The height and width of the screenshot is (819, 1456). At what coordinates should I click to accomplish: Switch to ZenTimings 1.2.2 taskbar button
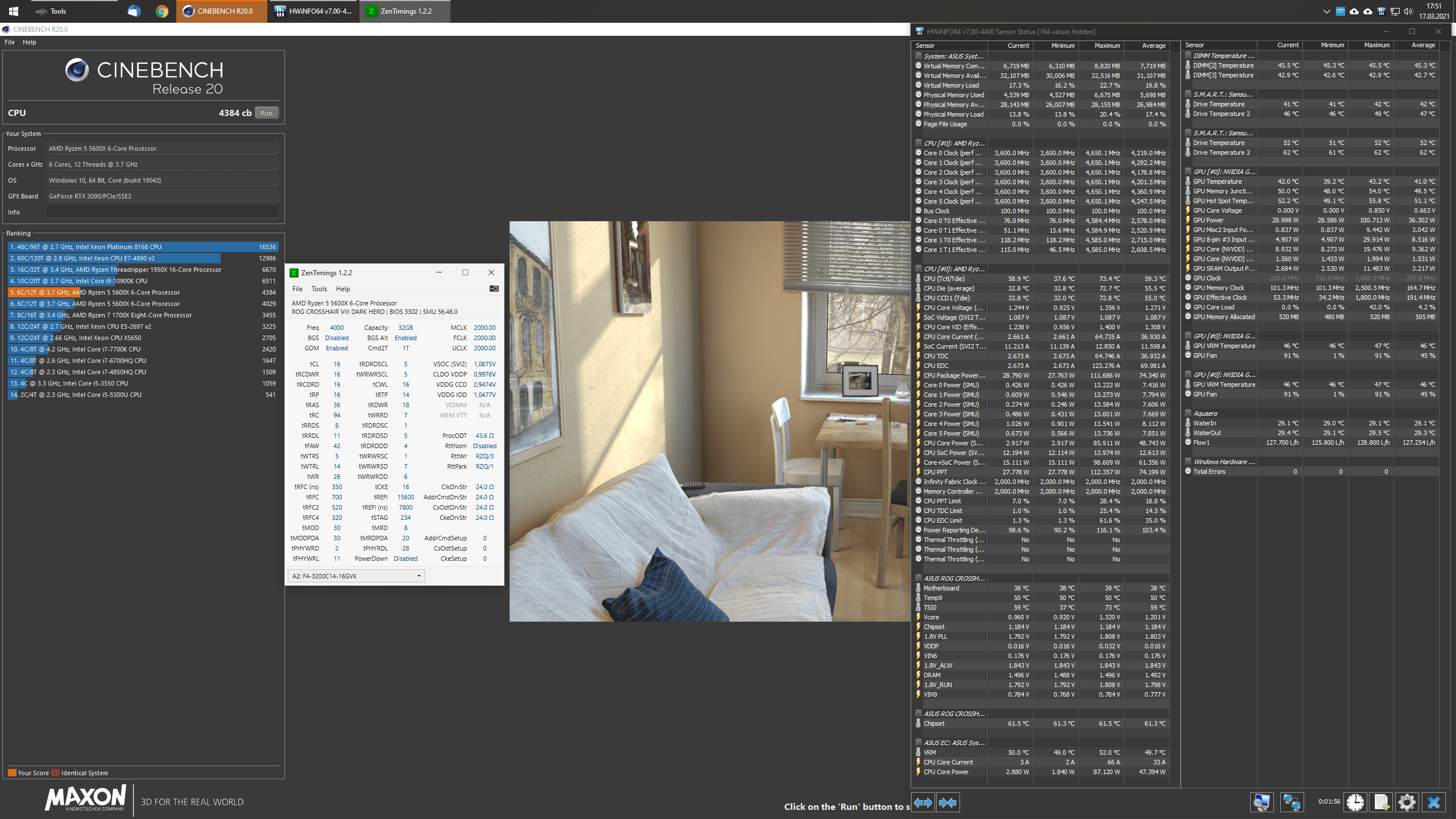pos(405,11)
